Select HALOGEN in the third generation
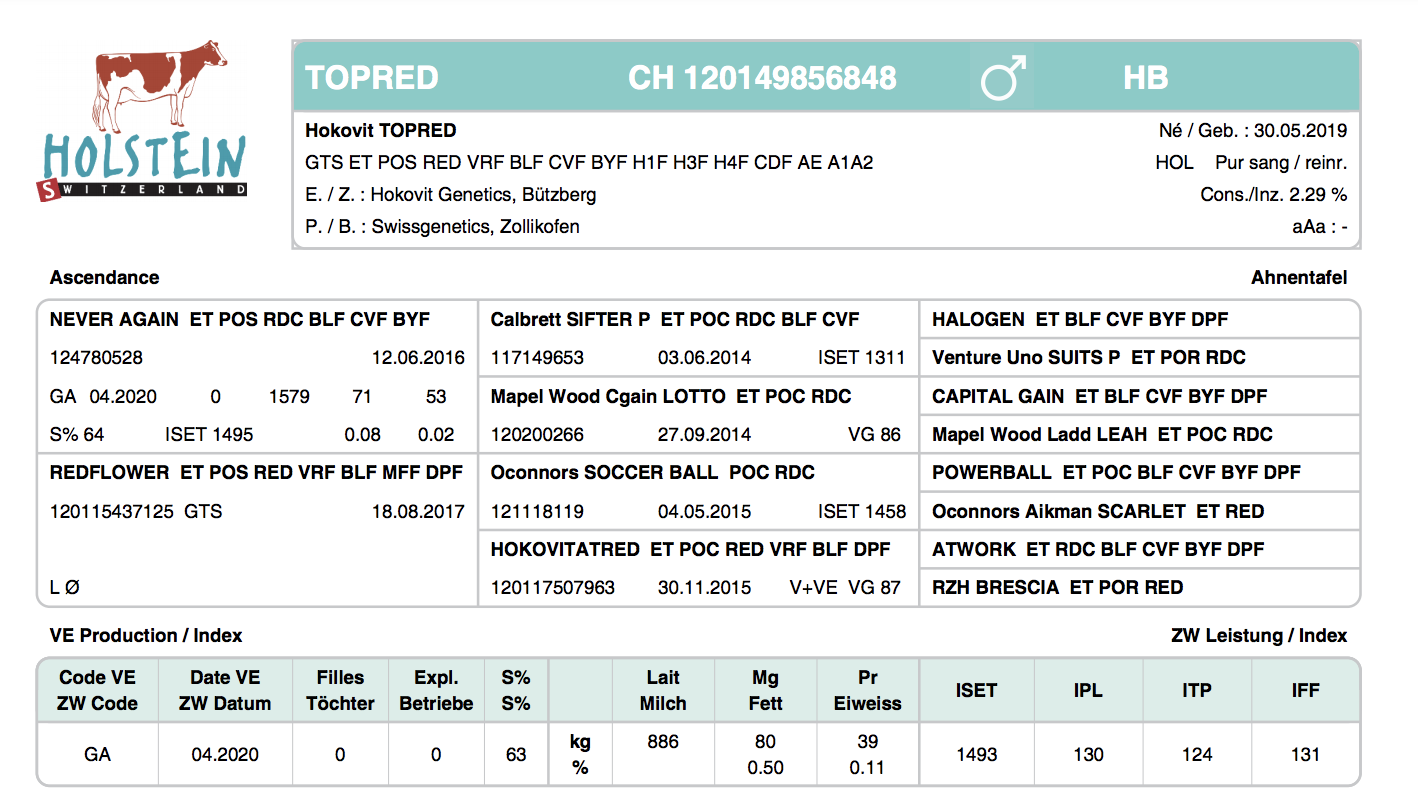This screenshot has height=802, width=1418. 978,320
